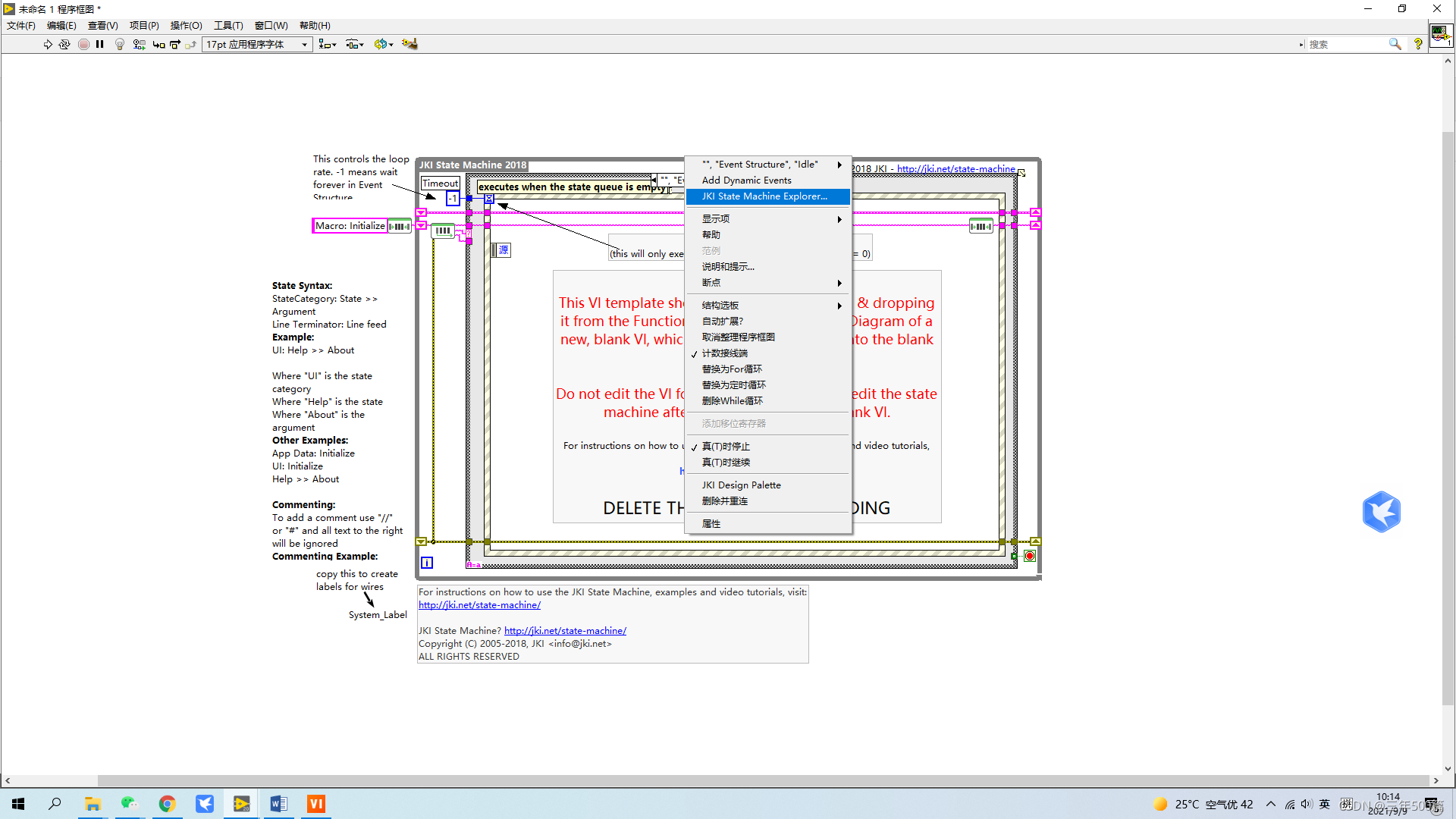Viewport: 1456px width, 819px height.
Task: Click the Step Over toolbar icon
Action: [175, 44]
